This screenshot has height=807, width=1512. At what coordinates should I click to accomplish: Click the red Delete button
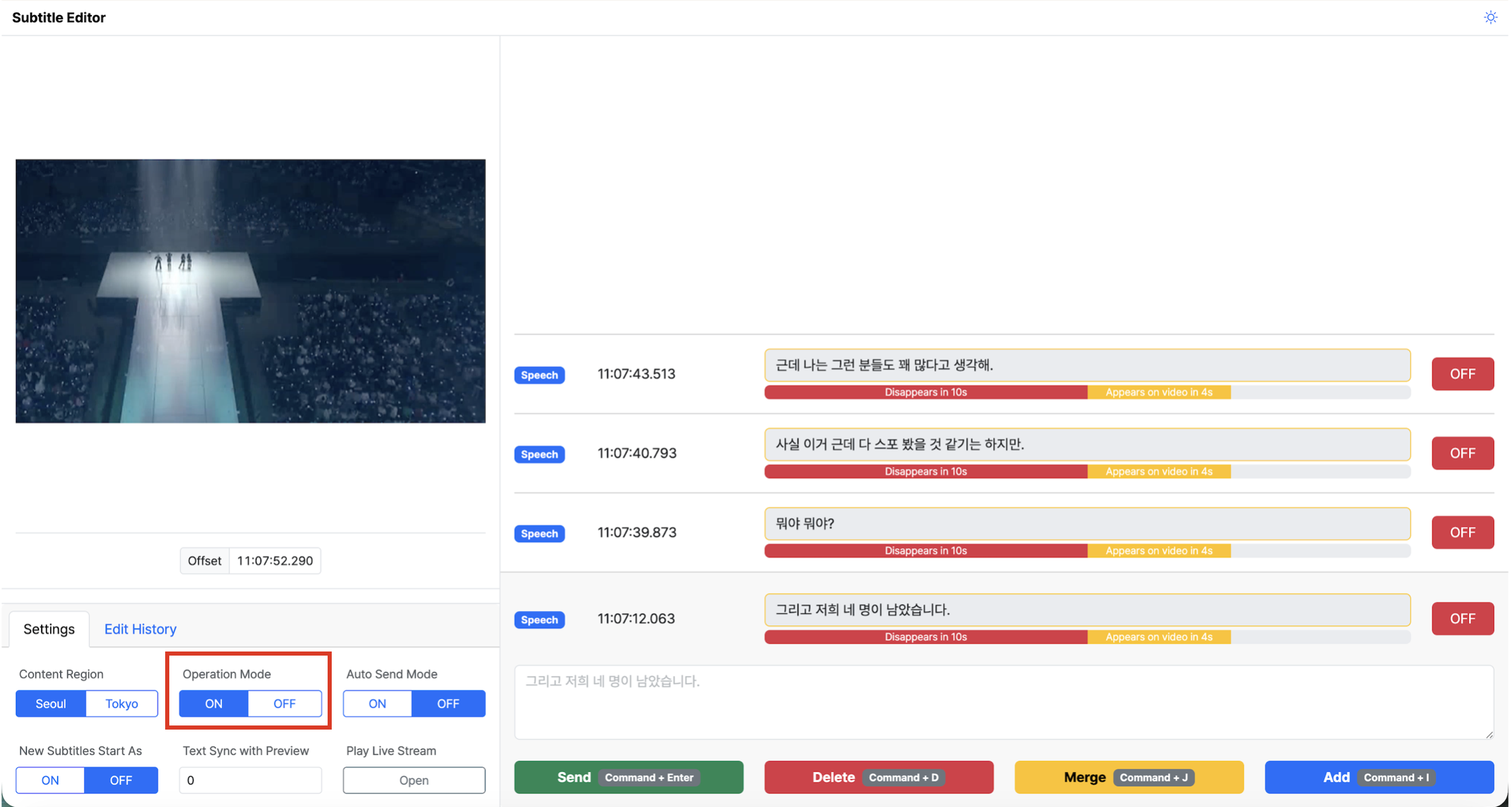pos(879,778)
